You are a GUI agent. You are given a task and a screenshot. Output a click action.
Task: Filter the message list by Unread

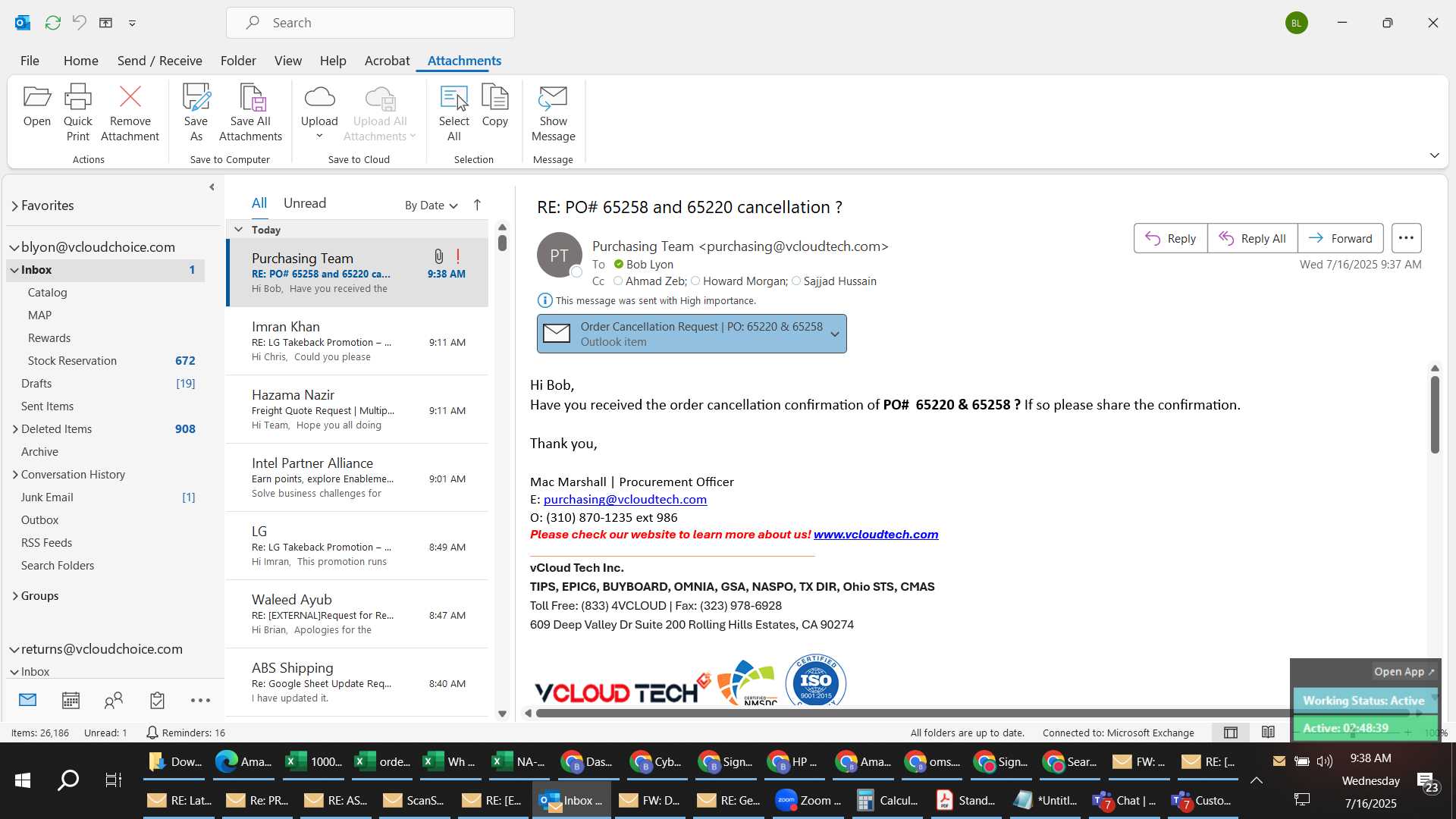point(305,203)
